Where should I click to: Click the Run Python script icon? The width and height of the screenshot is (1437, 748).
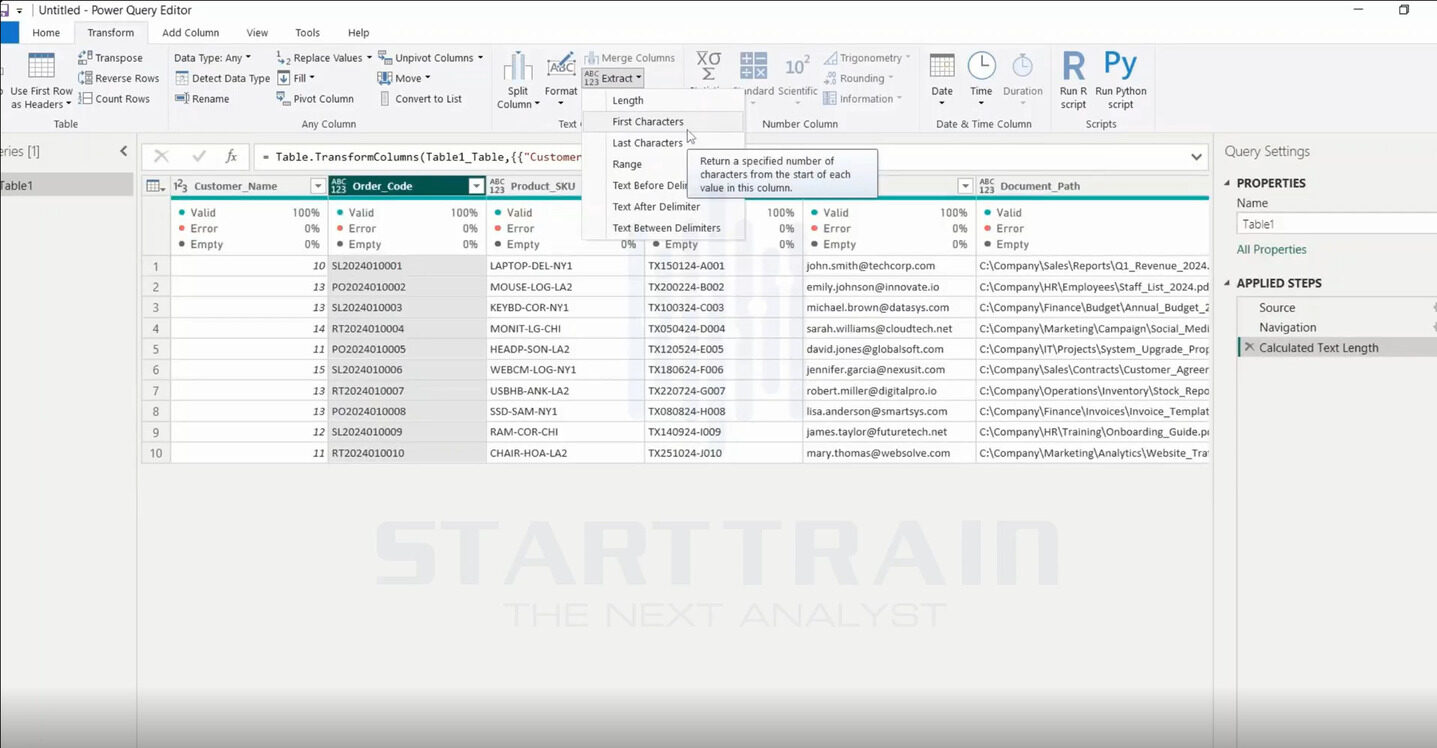pos(1120,66)
